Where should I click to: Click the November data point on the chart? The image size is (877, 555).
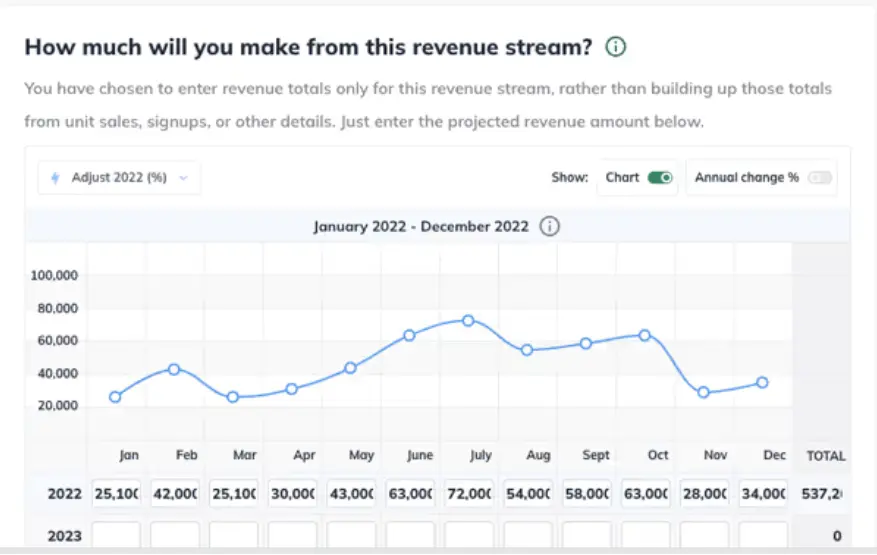coord(704,392)
